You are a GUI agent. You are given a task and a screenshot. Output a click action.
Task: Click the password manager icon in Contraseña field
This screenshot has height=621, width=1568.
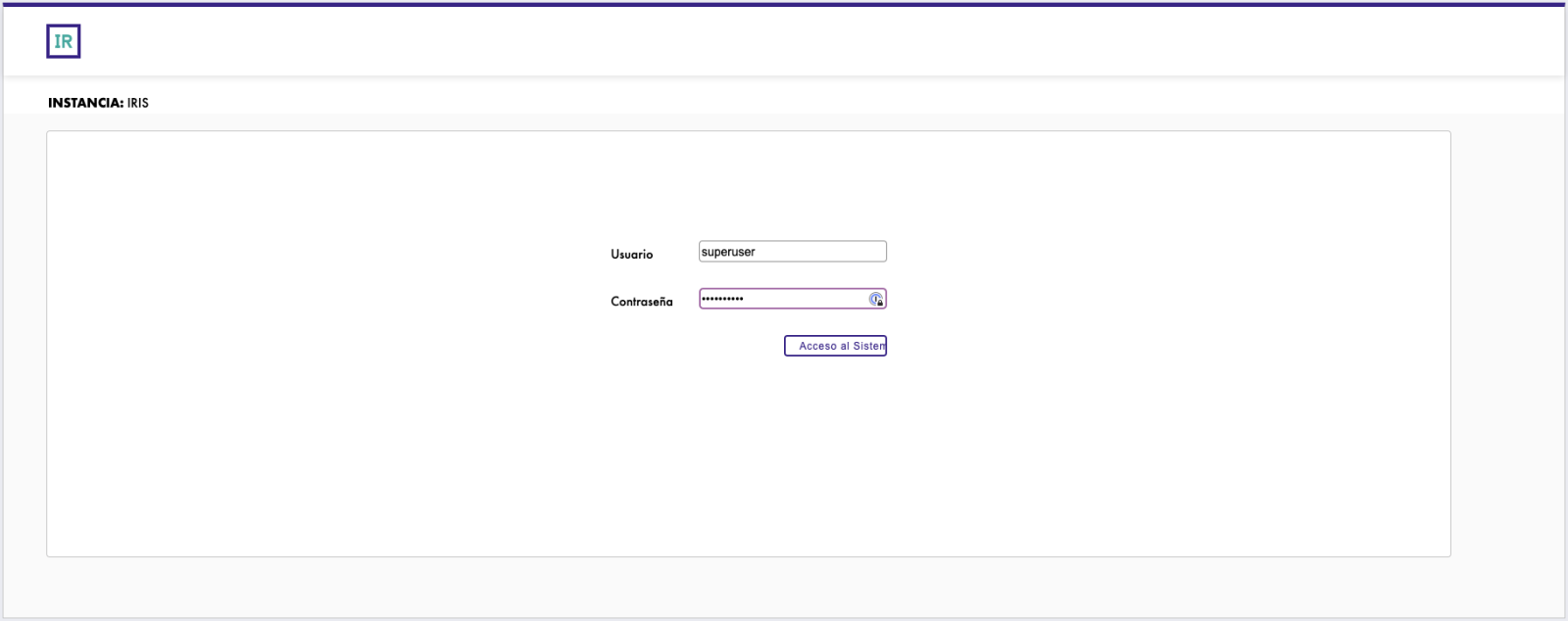coord(875,299)
